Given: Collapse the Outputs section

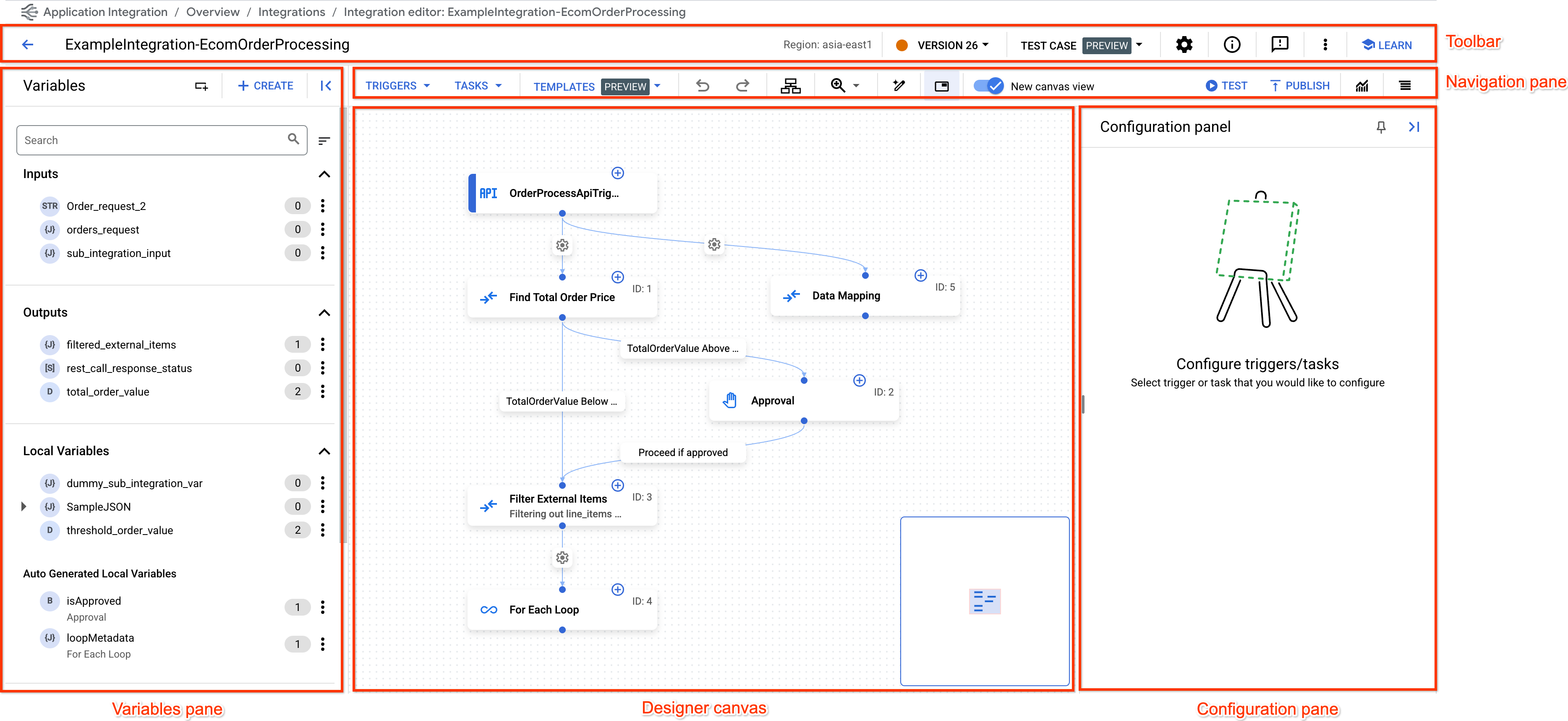Looking at the screenshot, I should coord(324,312).
